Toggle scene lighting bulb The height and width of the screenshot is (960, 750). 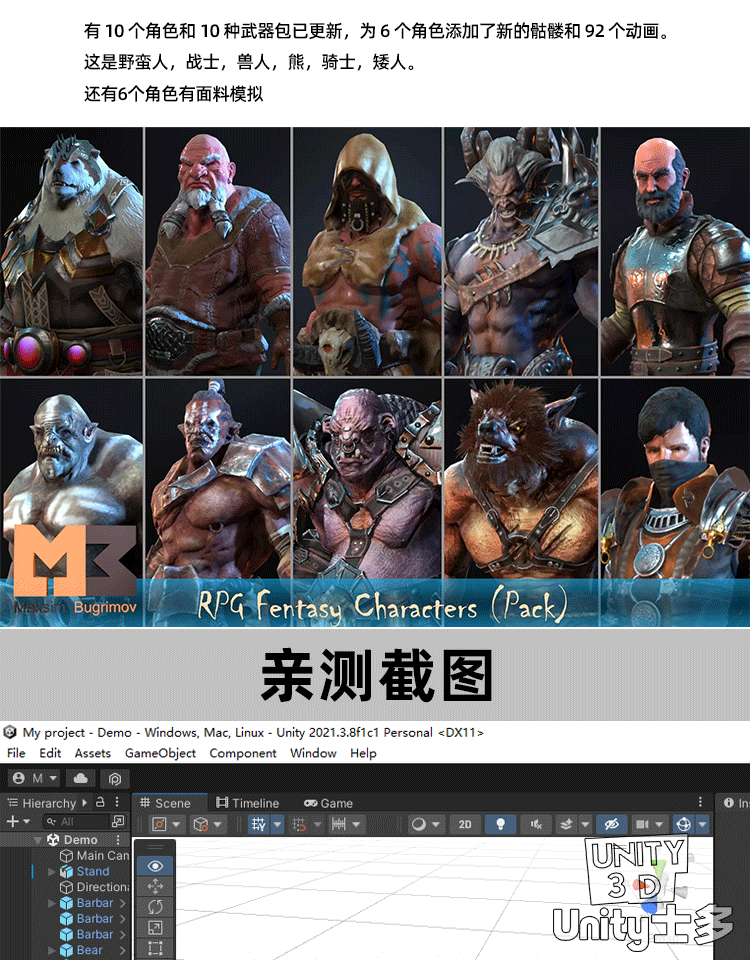pos(500,824)
